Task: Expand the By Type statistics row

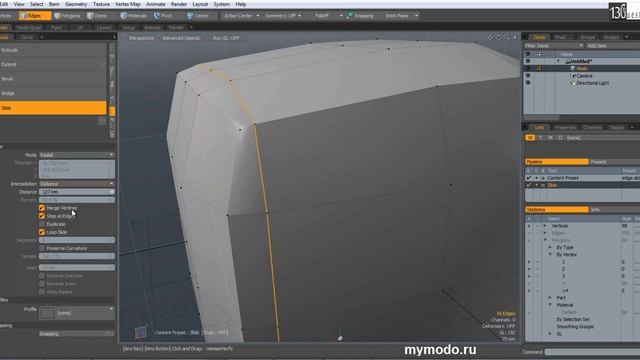Action: click(550, 247)
